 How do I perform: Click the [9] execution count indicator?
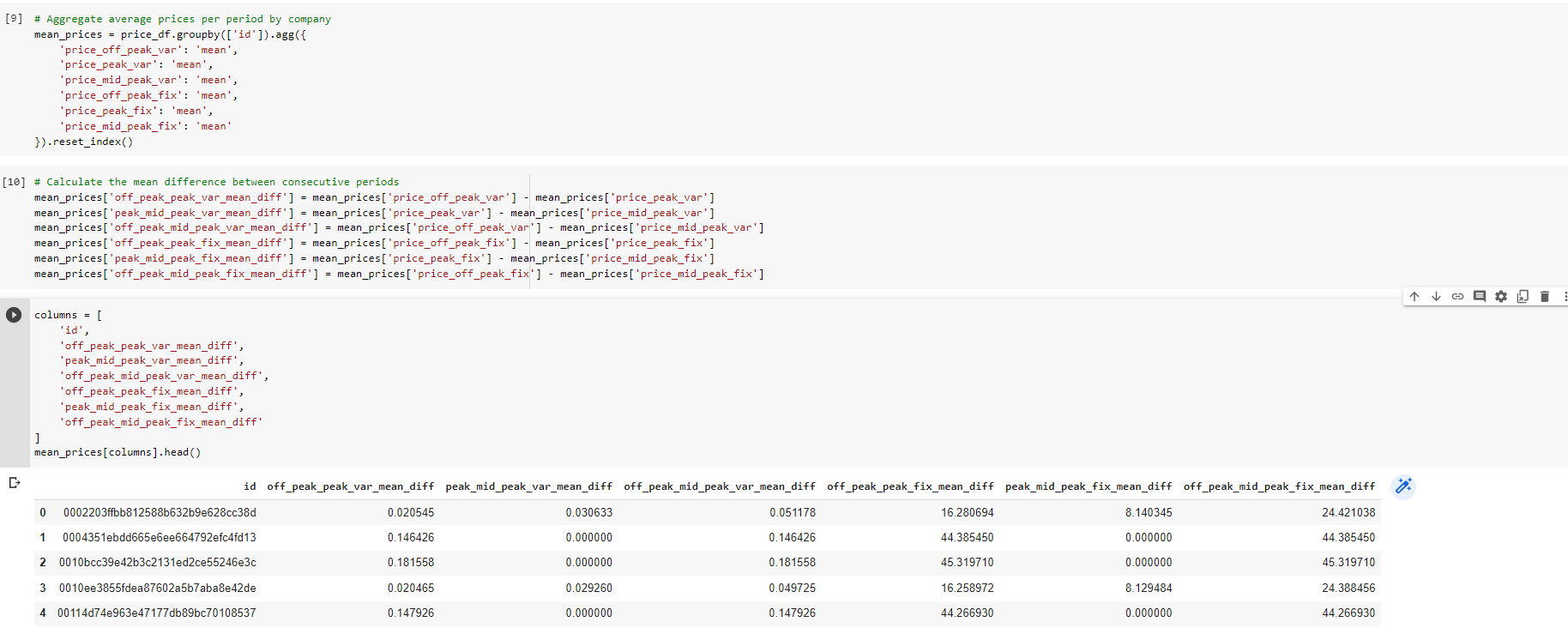pyautogui.click(x=14, y=18)
